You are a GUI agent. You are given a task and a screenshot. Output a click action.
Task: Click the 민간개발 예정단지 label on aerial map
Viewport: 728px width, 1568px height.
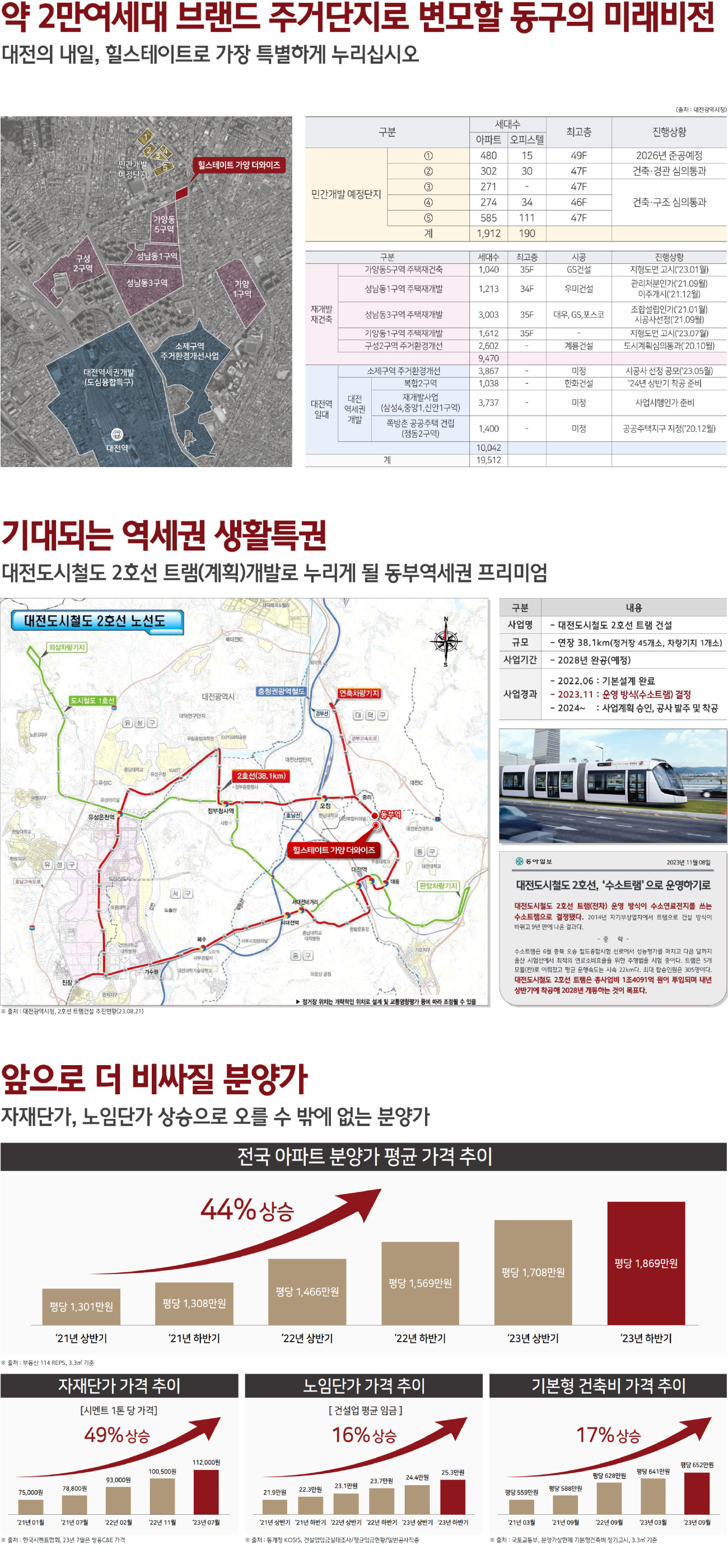pos(133,170)
